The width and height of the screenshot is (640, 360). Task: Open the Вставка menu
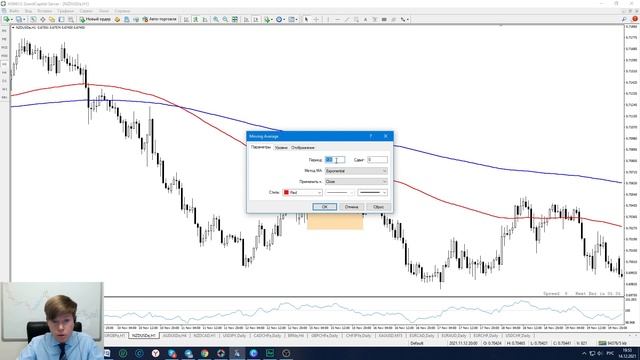pyautogui.click(x=44, y=11)
